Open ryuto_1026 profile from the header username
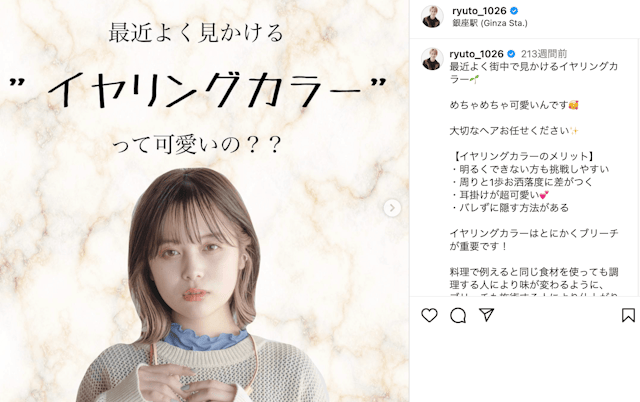The height and width of the screenshot is (402, 640). pos(479,11)
